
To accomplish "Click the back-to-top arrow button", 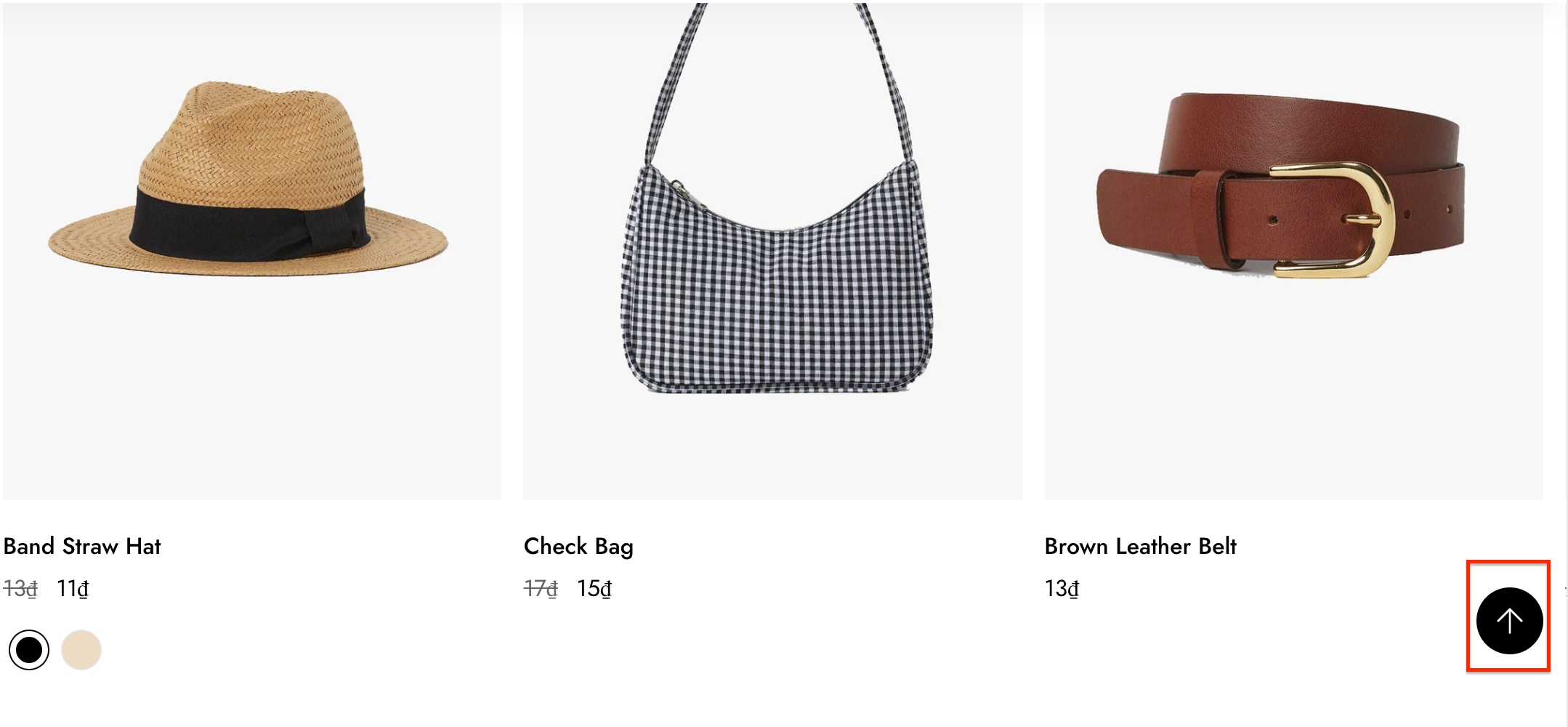I will [1509, 620].
